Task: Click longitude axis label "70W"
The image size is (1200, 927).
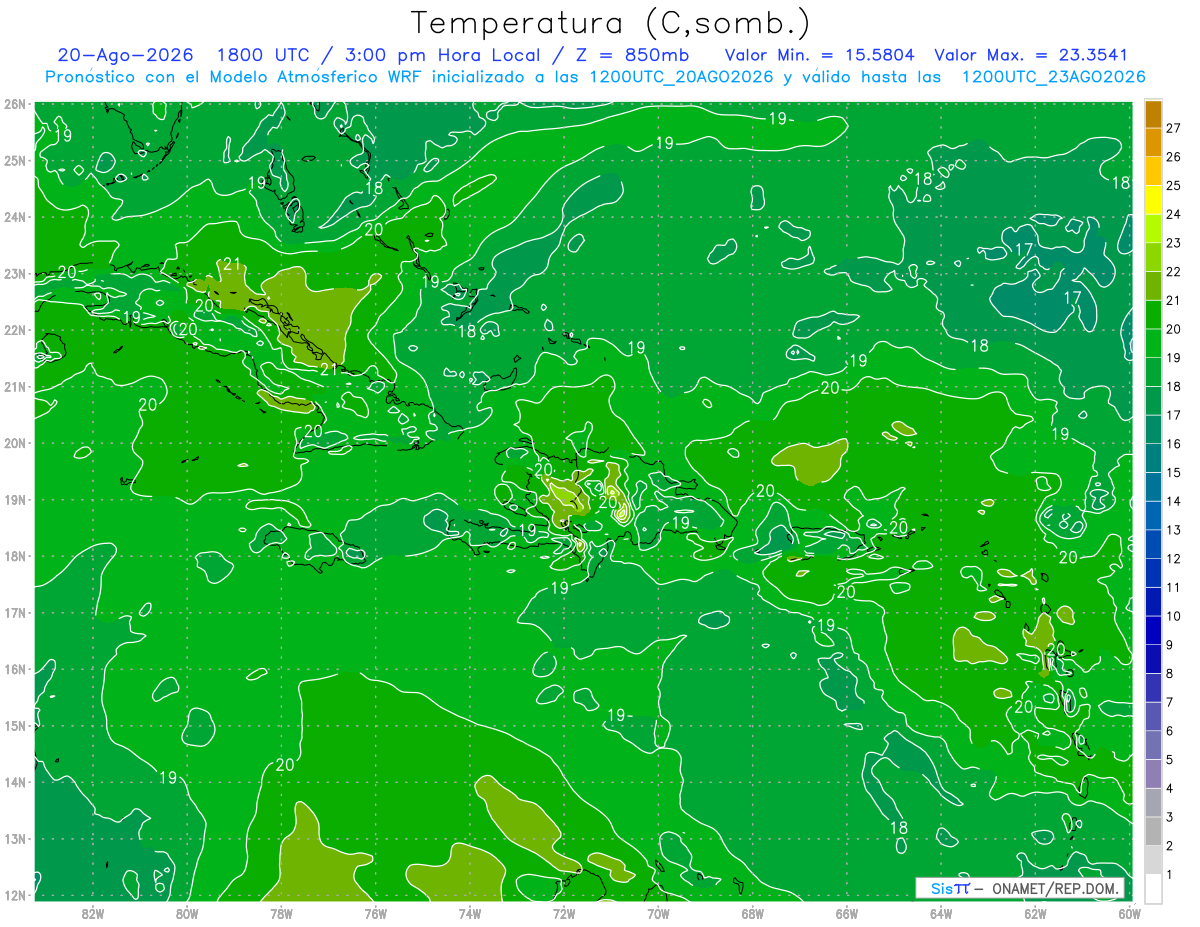Action: tap(658, 914)
